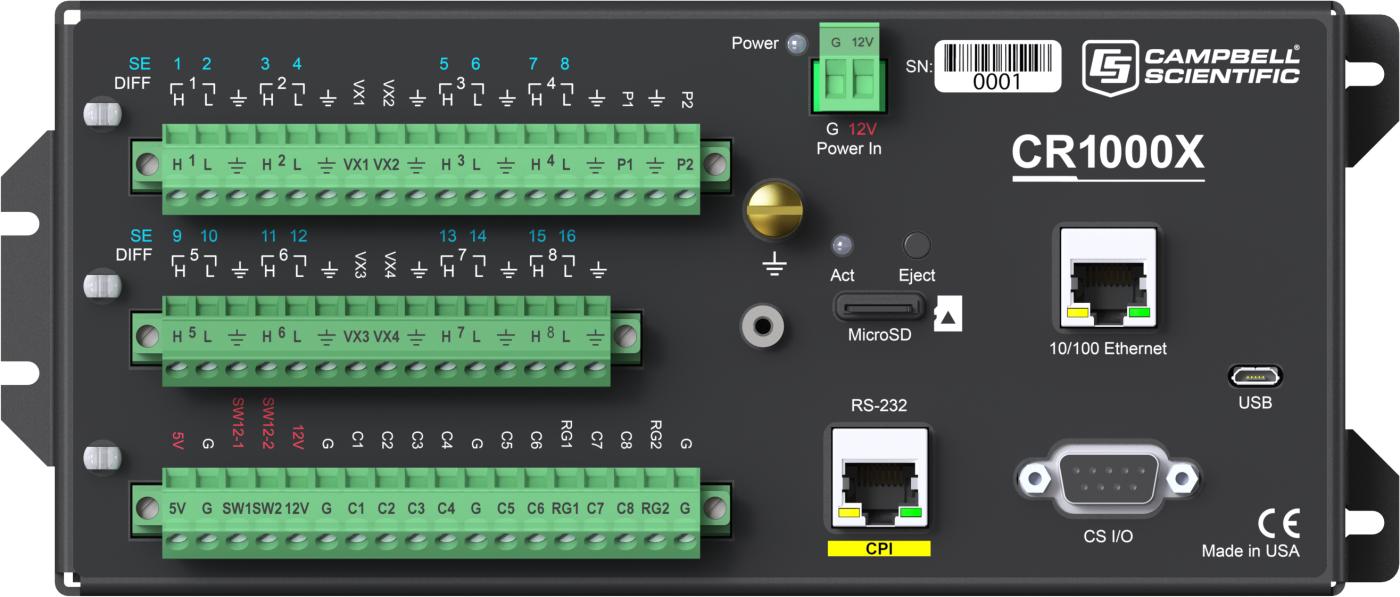
Task: Click the Campbell Scientific logo
Action: [1192, 66]
